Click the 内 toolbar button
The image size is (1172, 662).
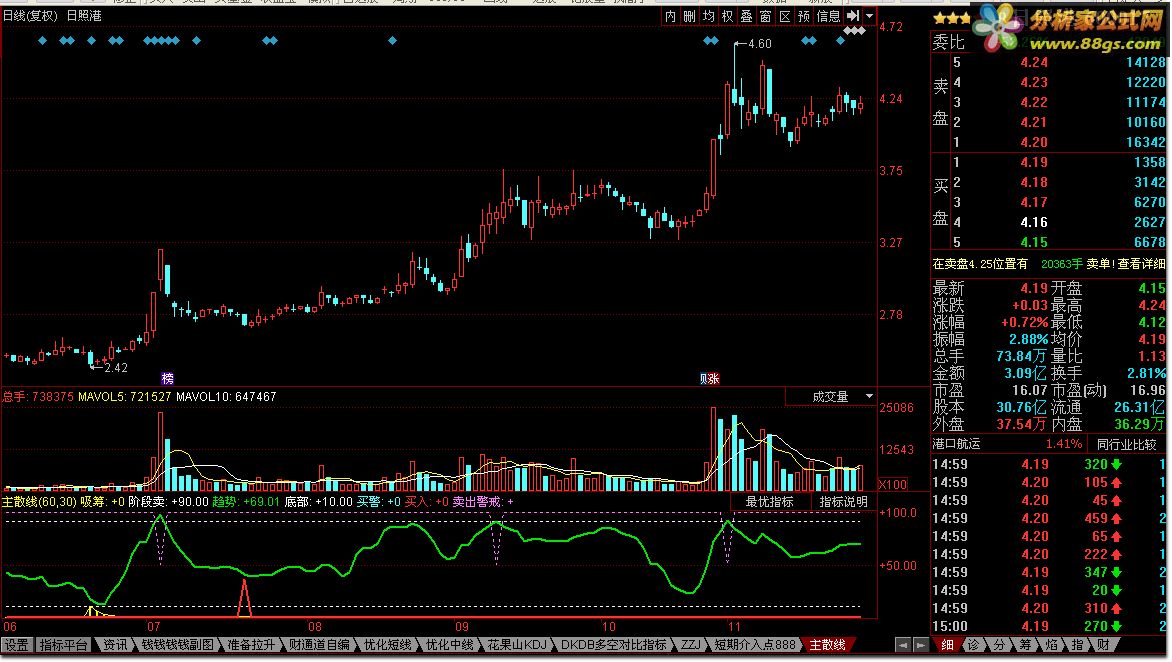click(x=670, y=16)
